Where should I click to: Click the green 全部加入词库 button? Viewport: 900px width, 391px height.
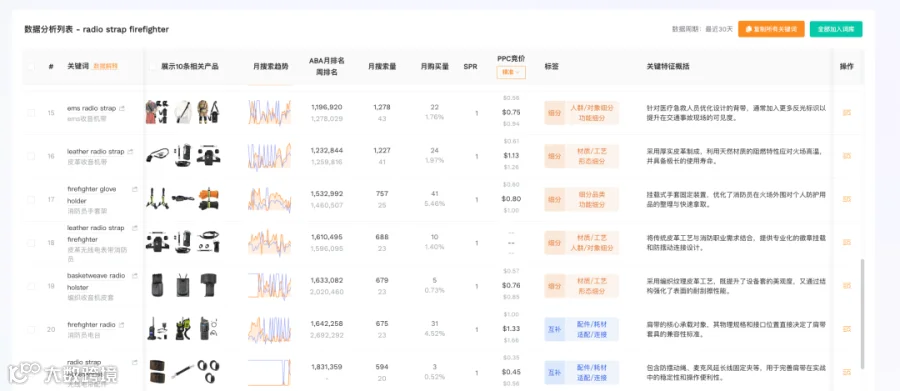[x=836, y=29]
